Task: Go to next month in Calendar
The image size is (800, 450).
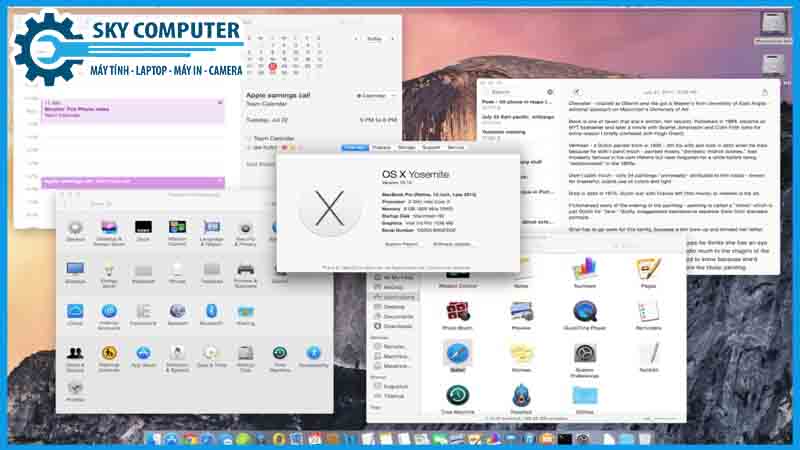Action: (x=392, y=39)
